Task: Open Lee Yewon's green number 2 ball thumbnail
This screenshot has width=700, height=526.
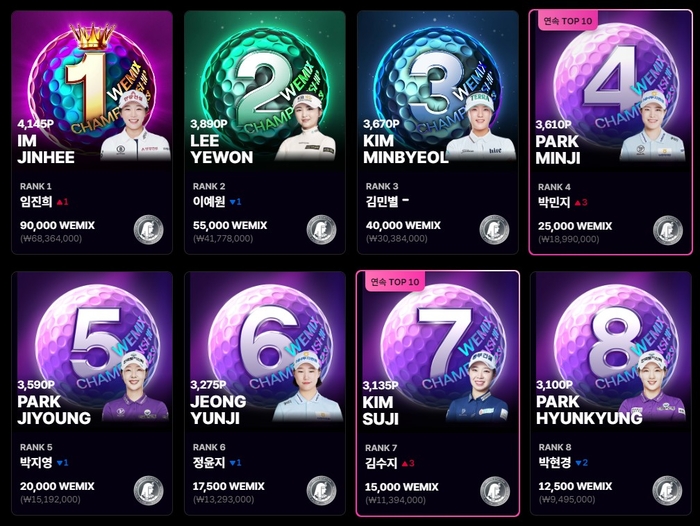Action: [x=265, y=80]
